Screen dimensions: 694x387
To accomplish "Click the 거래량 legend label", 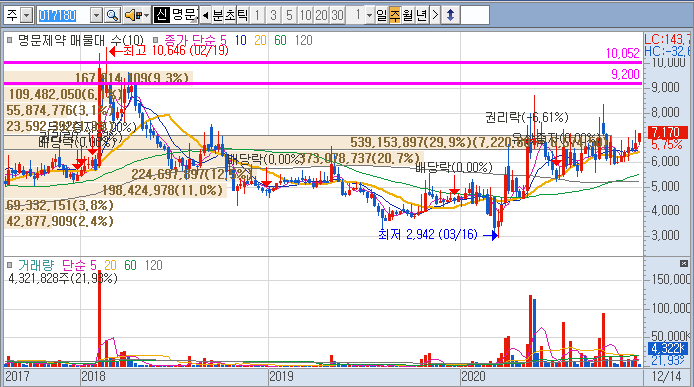I will 36,265.
